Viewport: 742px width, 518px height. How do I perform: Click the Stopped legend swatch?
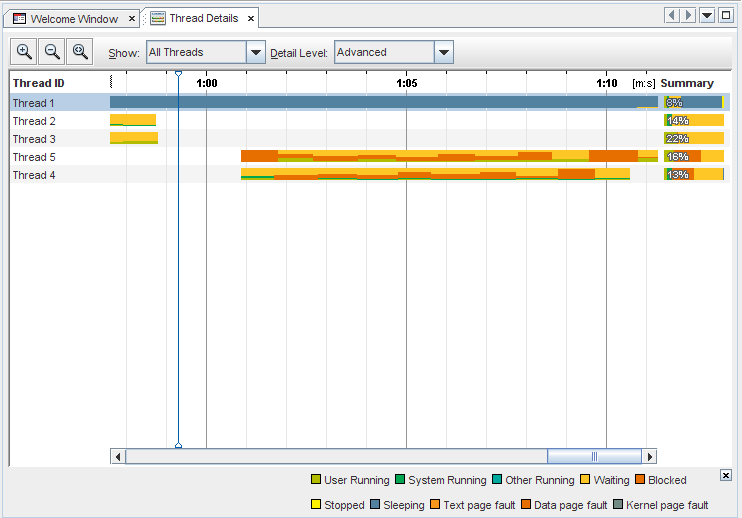click(x=316, y=504)
